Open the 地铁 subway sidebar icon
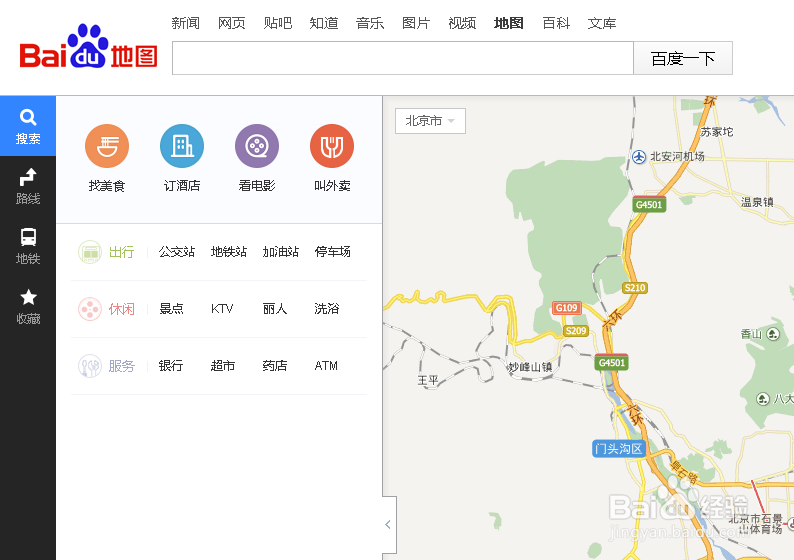The image size is (794, 560). pyautogui.click(x=28, y=247)
